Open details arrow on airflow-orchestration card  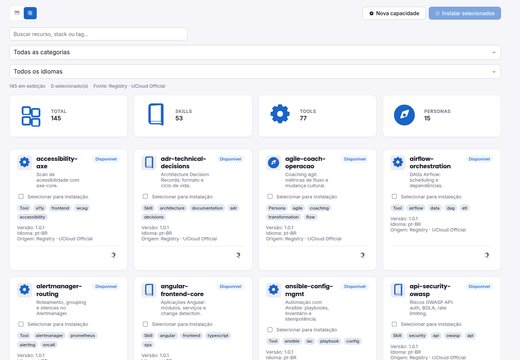tap(487, 255)
